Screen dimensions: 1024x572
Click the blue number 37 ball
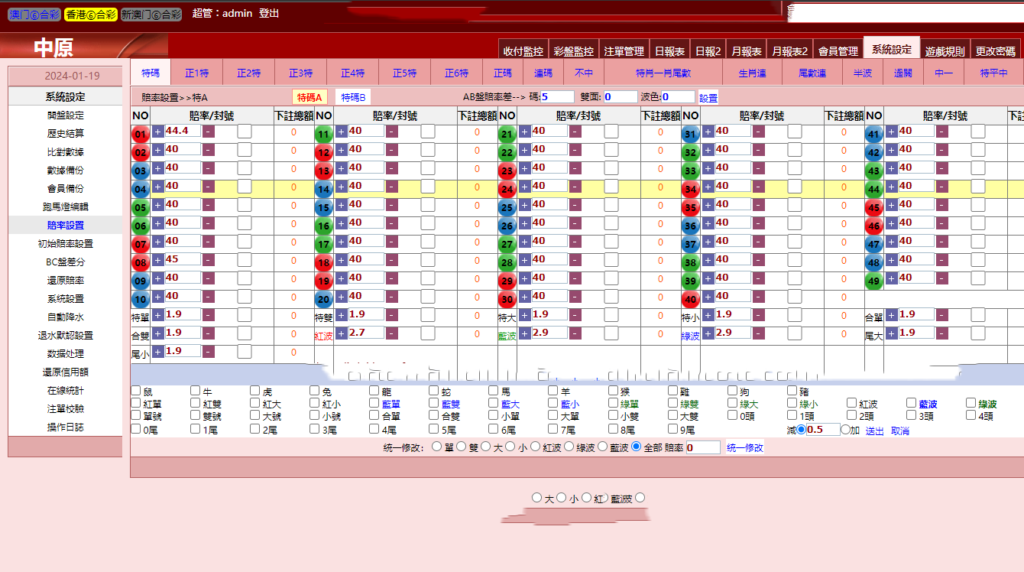coord(691,245)
